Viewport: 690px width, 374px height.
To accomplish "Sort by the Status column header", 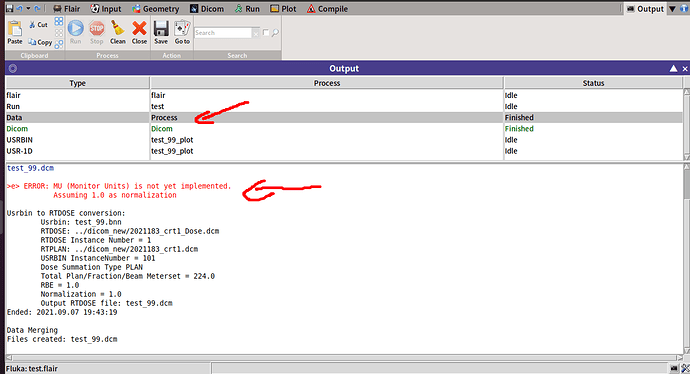I will (593, 83).
